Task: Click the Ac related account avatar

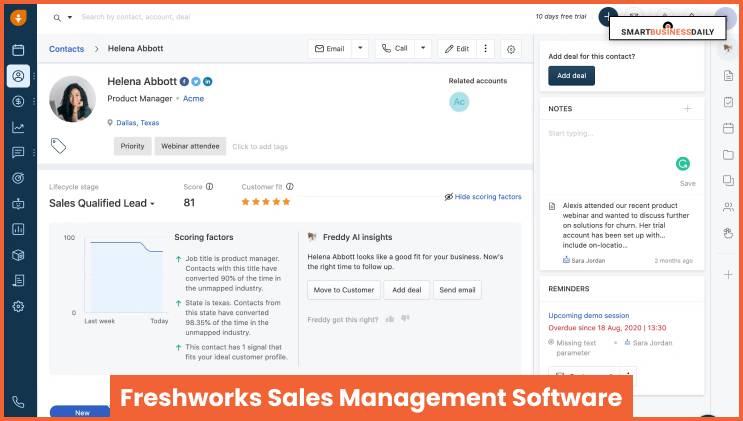Action: [459, 101]
